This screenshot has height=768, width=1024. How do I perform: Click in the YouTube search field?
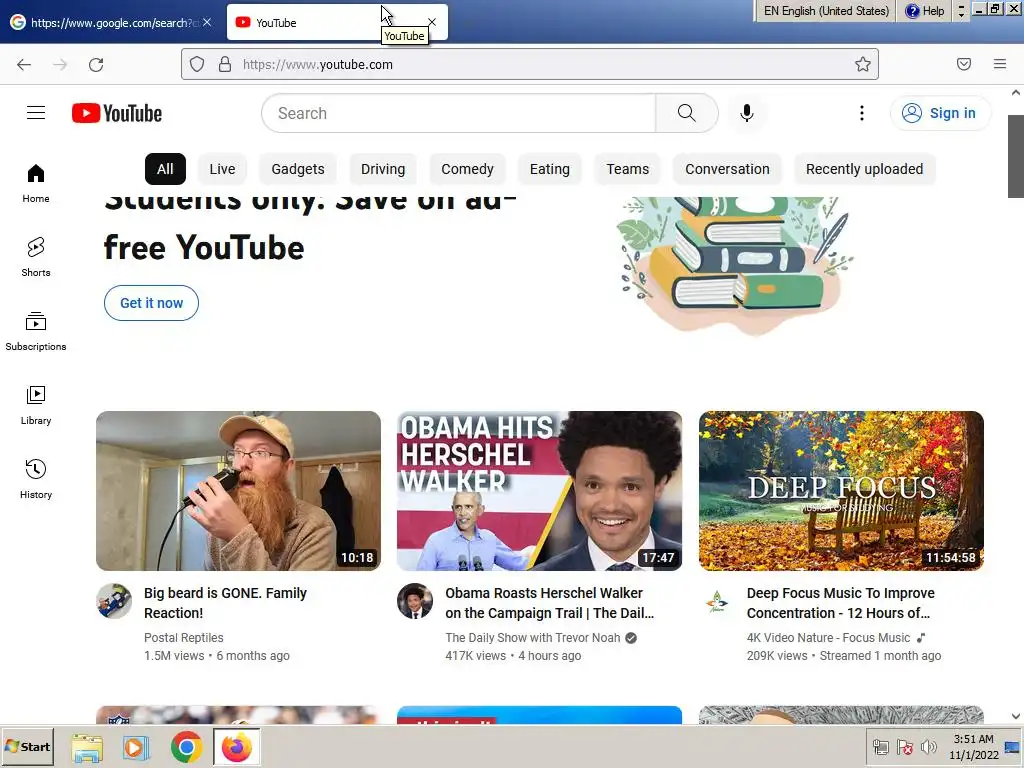point(458,113)
